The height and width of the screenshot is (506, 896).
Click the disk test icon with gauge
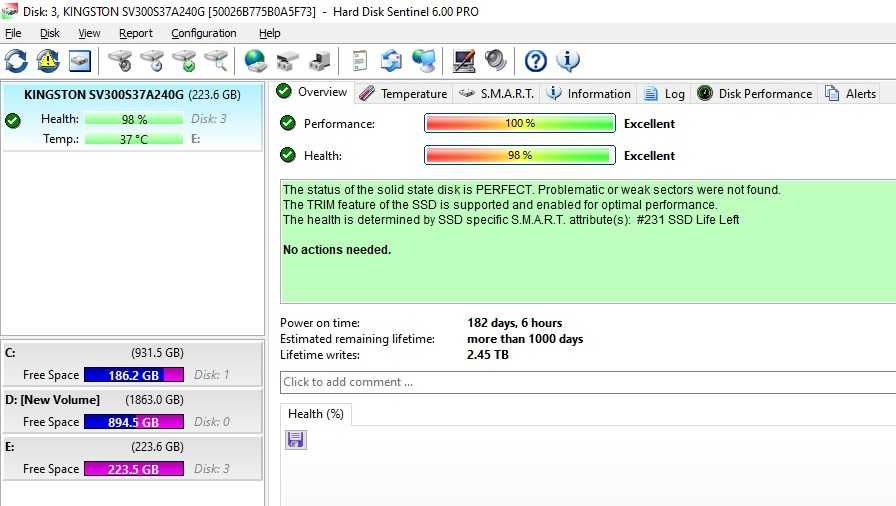click(x=121, y=61)
